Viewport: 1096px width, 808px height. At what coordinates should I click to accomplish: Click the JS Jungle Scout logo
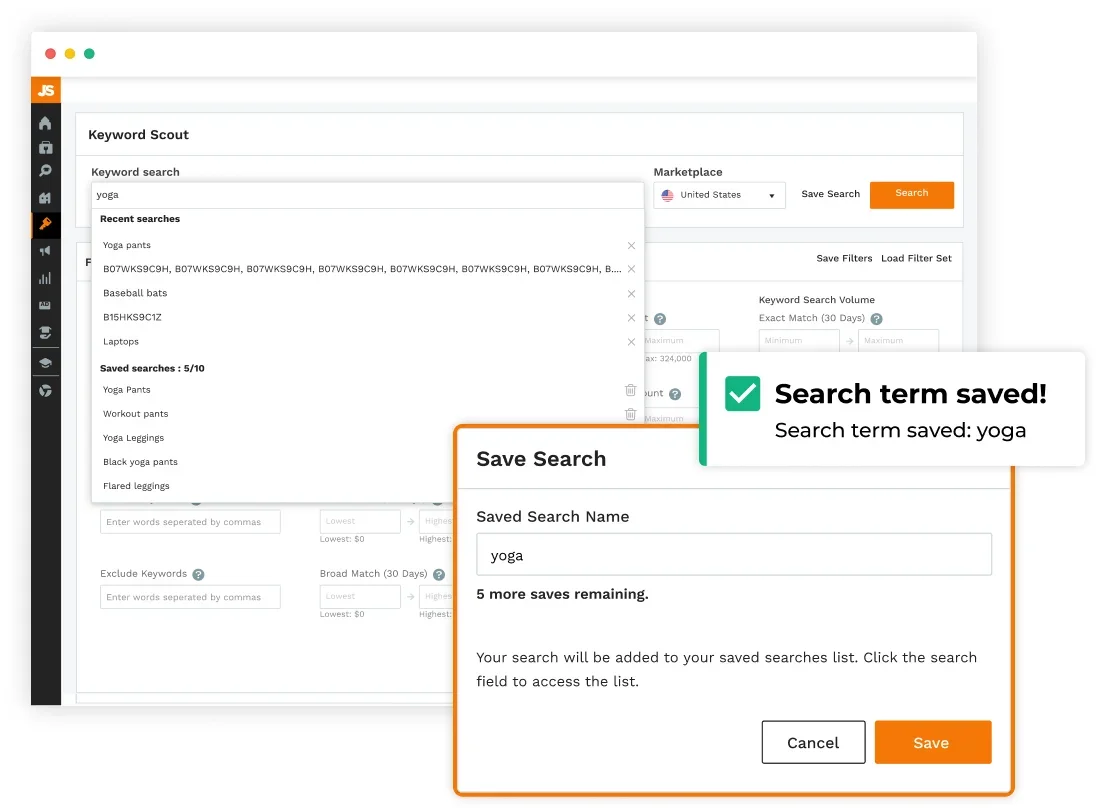click(x=46, y=90)
